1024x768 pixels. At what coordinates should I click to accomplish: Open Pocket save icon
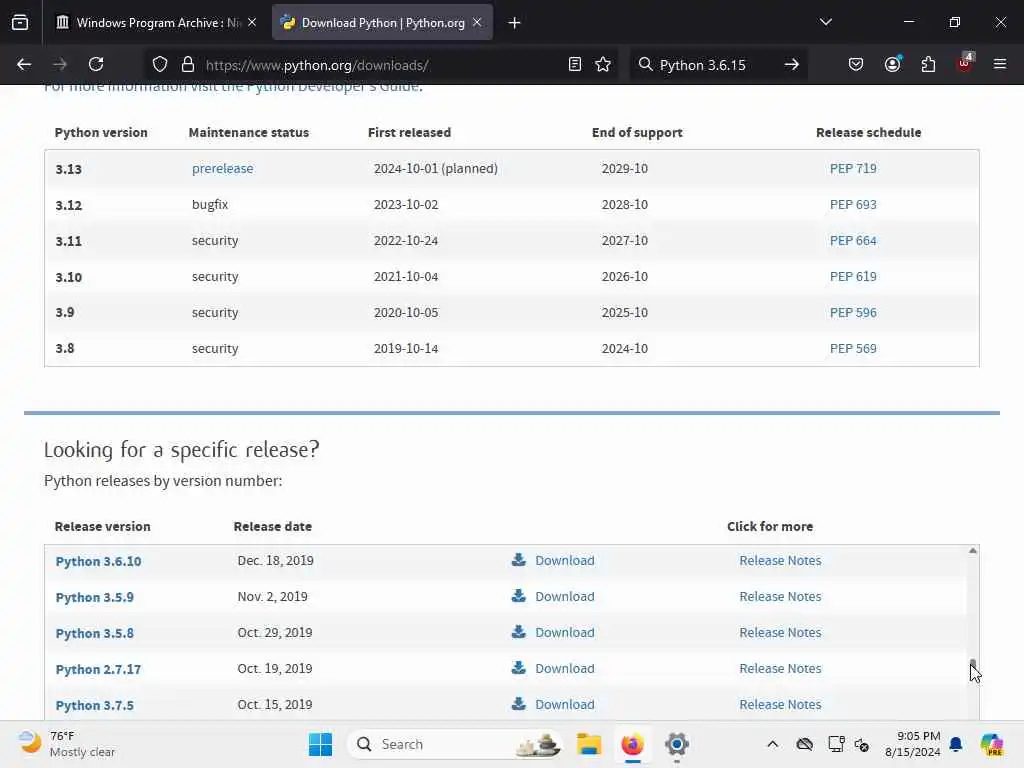[x=856, y=65]
